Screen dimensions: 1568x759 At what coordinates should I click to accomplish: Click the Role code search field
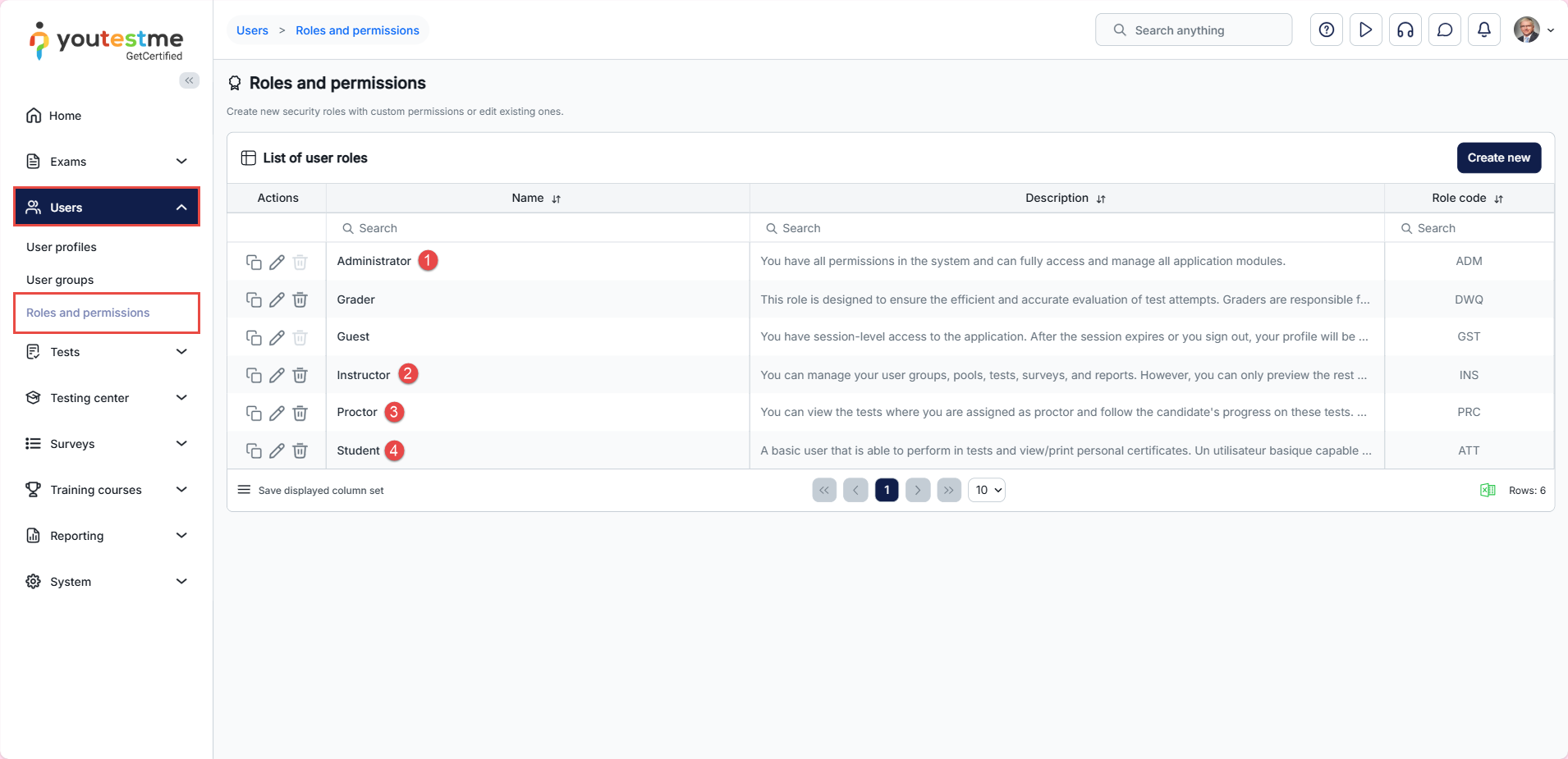(x=1469, y=228)
